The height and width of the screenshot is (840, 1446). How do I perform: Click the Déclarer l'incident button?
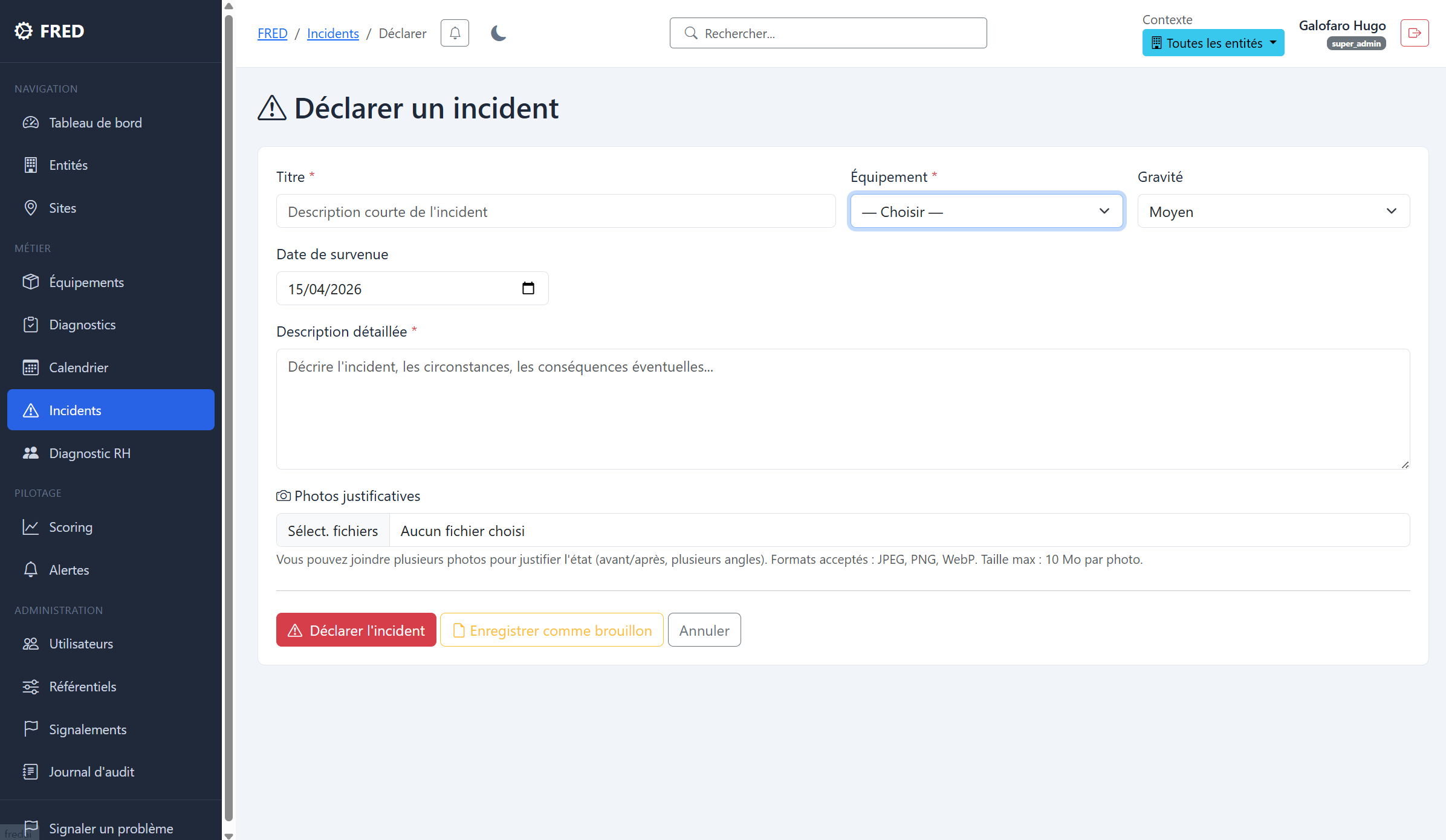coord(356,630)
